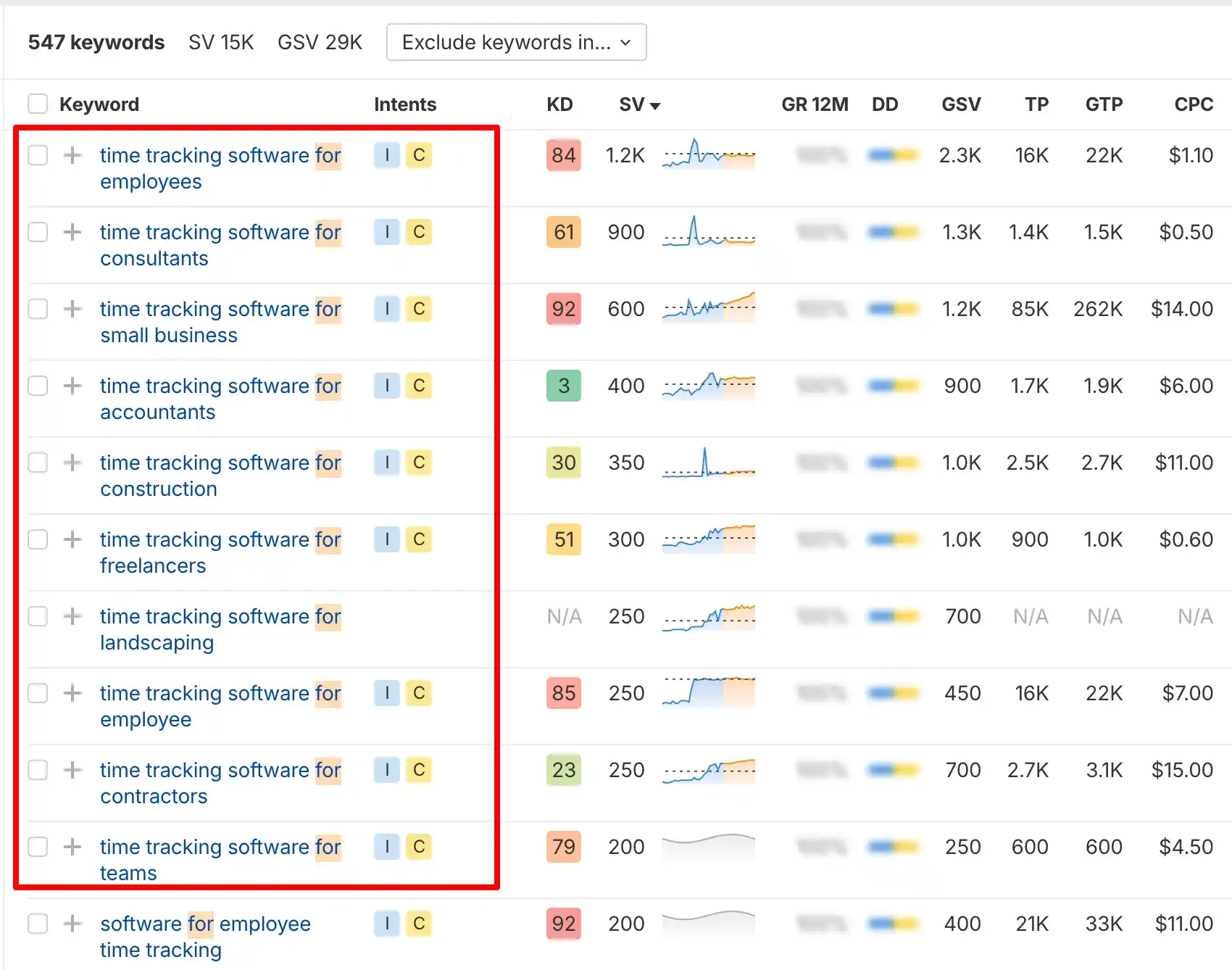
Task: Click the "C" intent badge on the contractors row
Action: coord(419,770)
